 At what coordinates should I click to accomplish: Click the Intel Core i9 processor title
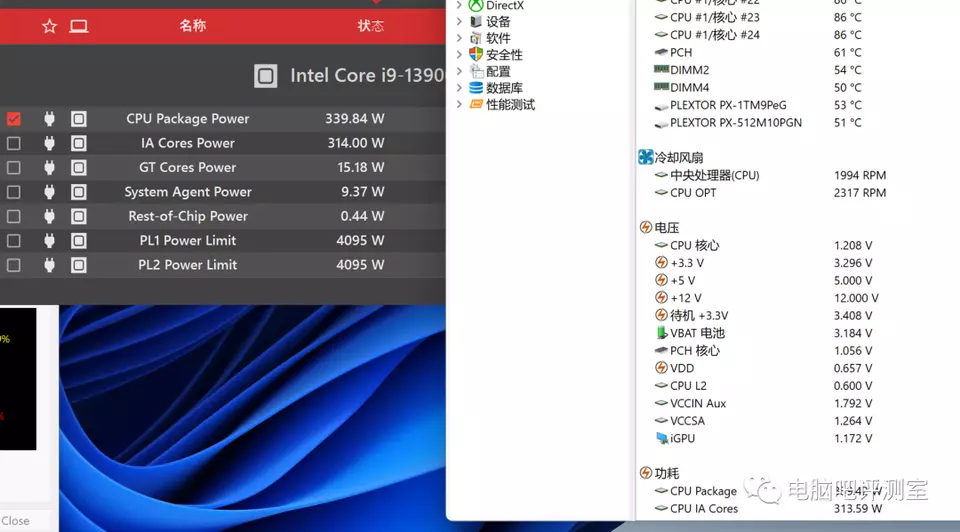point(367,75)
